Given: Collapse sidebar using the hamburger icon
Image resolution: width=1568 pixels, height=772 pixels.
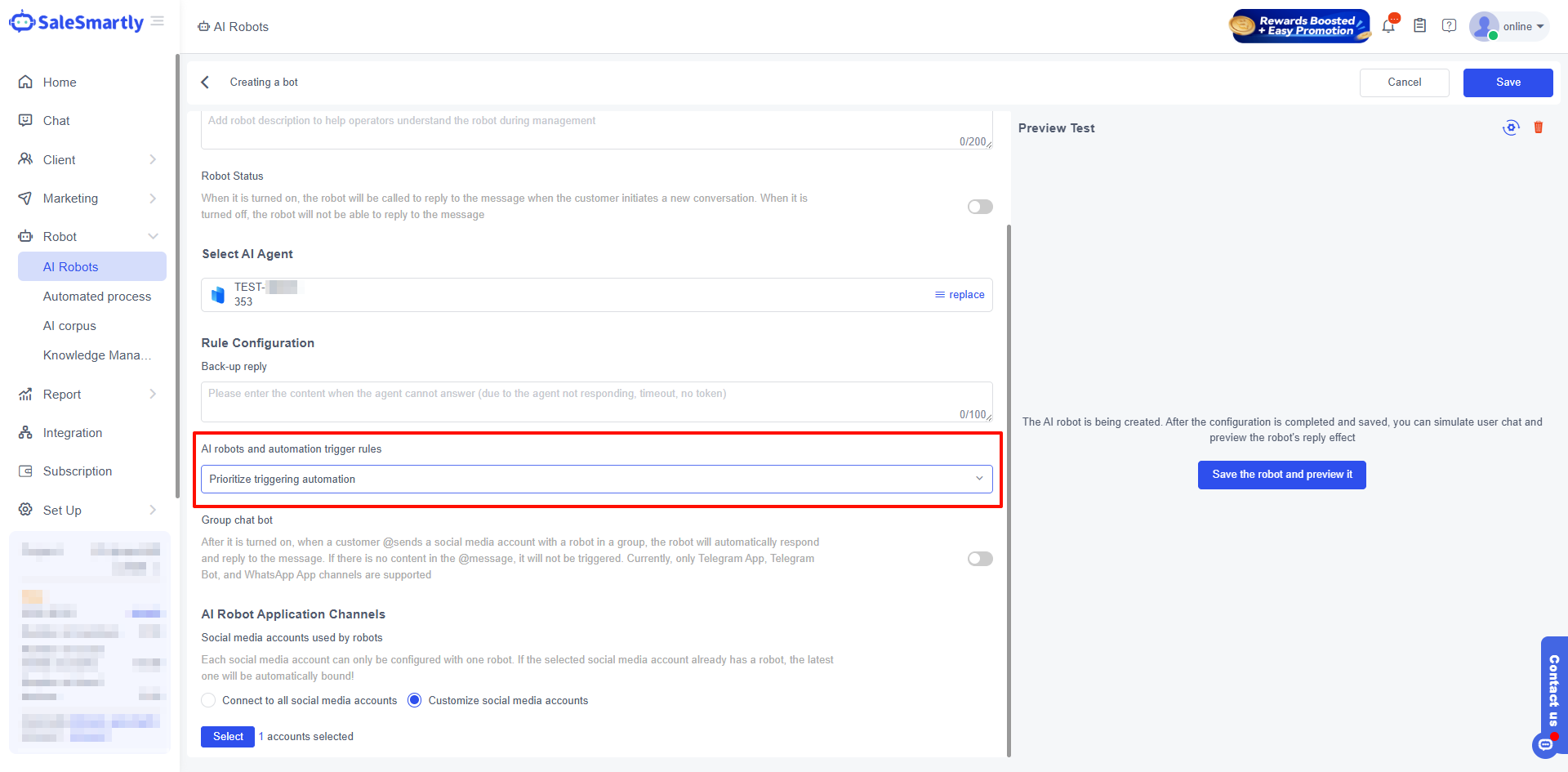Looking at the screenshot, I should (158, 21).
